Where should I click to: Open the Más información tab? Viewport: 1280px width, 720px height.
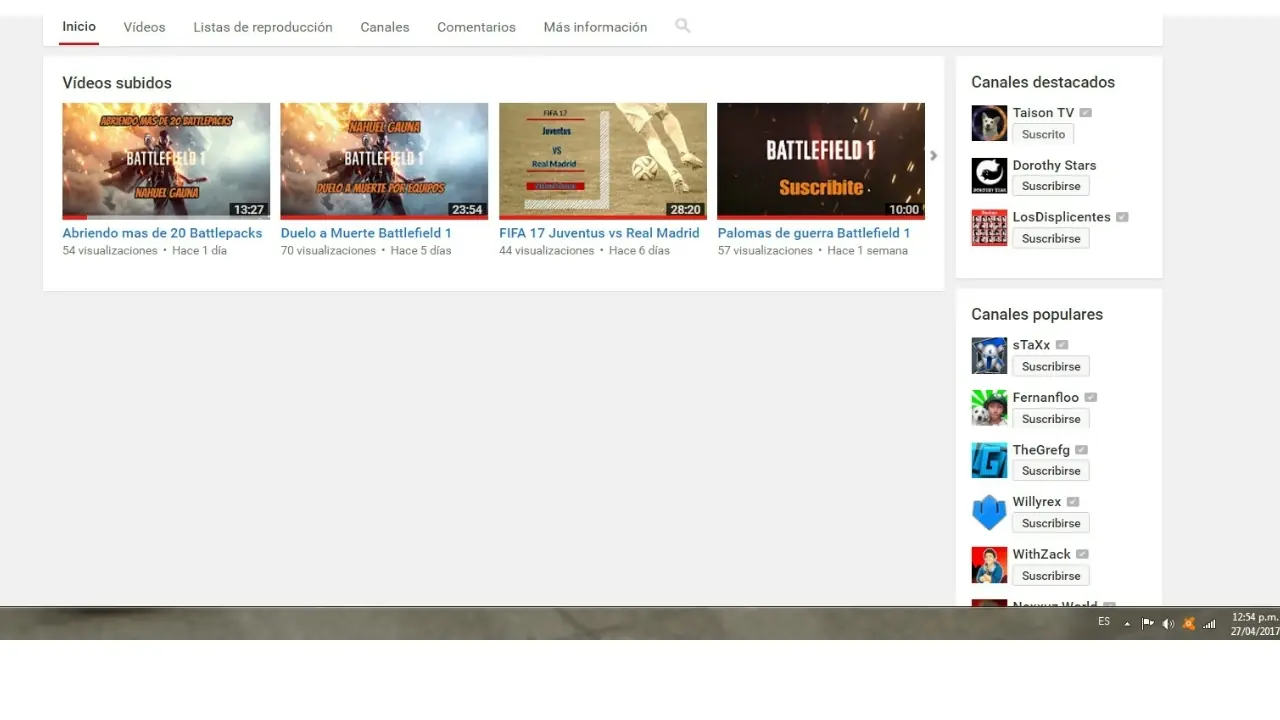pos(595,27)
